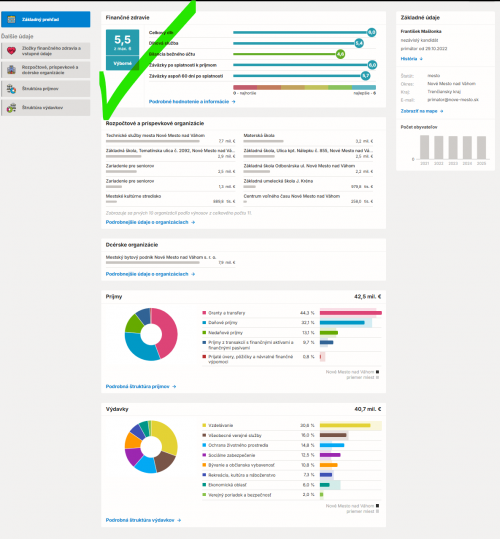Open Podrobnejšie údaje link under Dcérske organizácie

pyautogui.click(x=150, y=274)
